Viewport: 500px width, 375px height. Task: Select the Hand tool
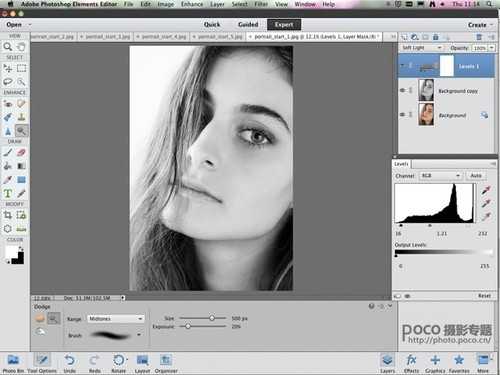tap(21, 47)
